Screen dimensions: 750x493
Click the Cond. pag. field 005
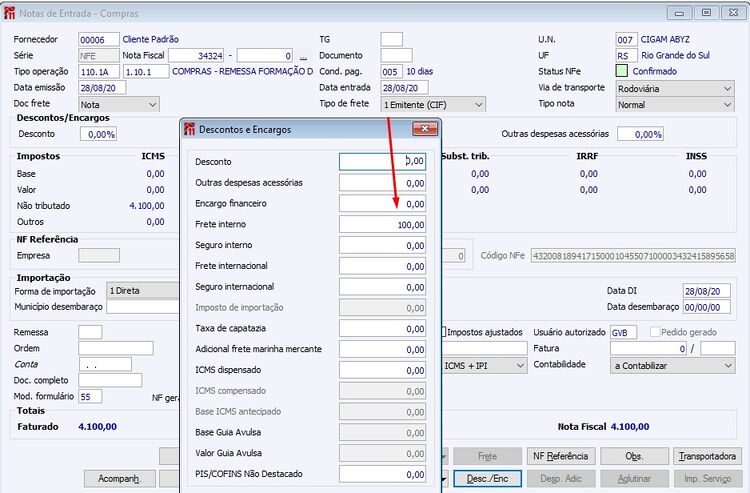392,72
